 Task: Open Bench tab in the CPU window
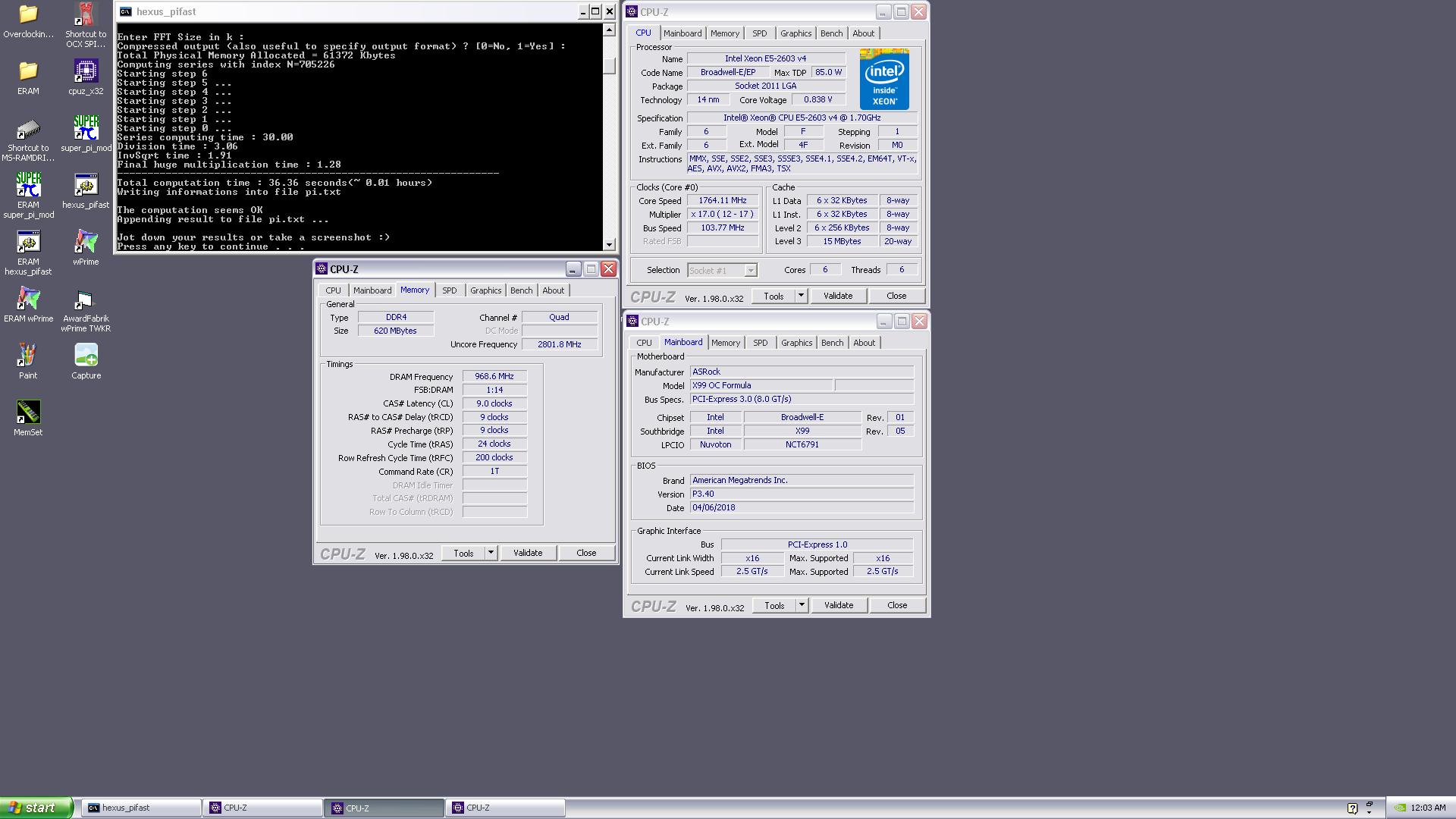831,33
